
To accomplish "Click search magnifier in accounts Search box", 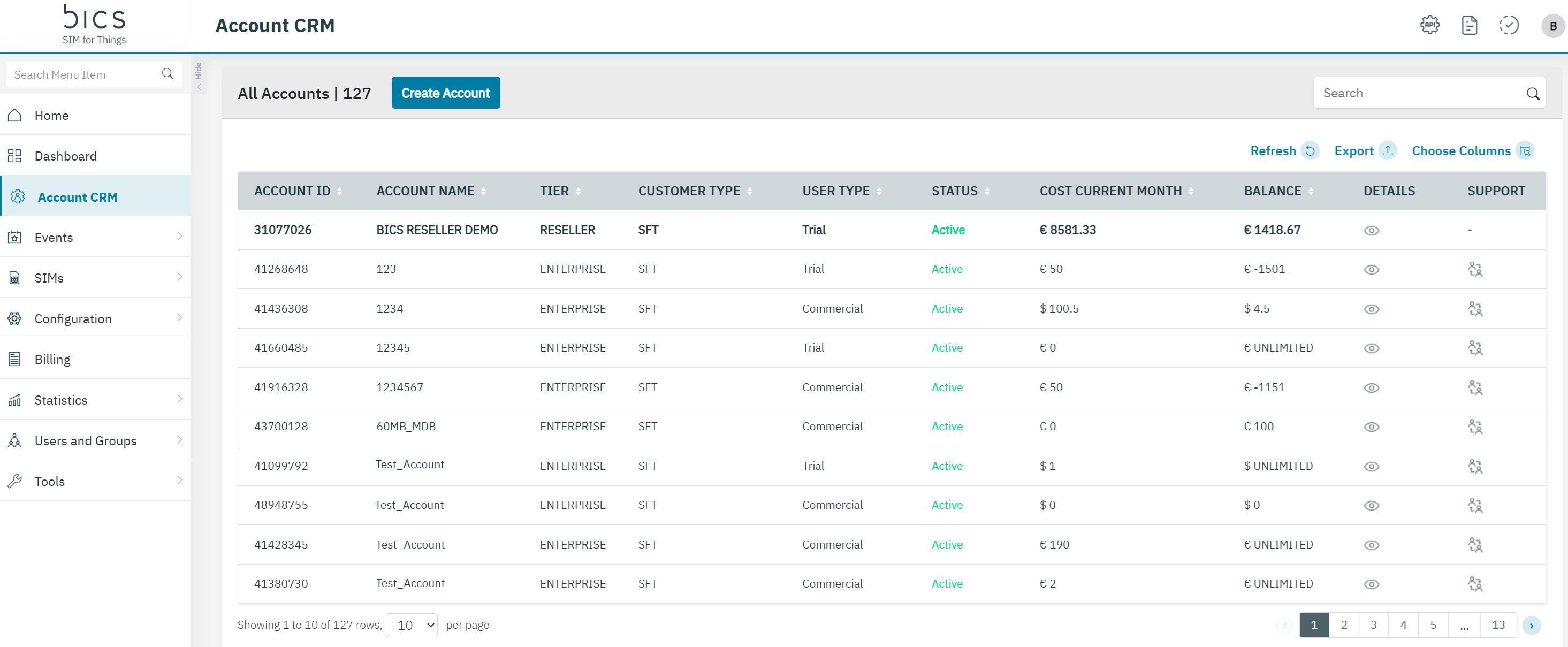I will tap(1533, 93).
